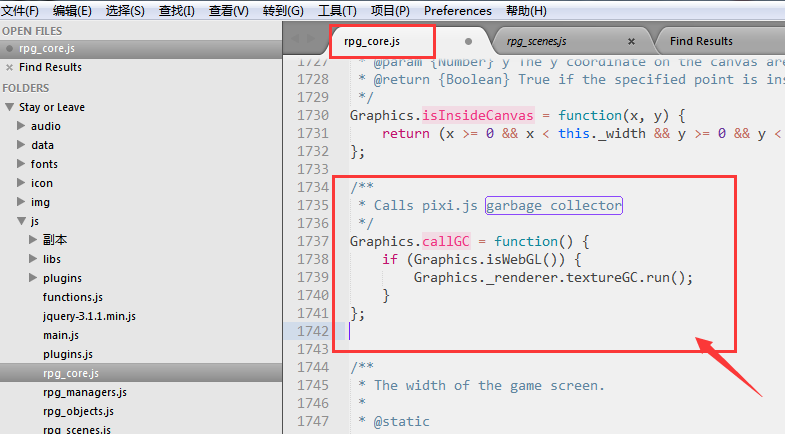Viewport: 785px width, 434px height.
Task: Click the isInsideCanvas identifier
Action: [x=478, y=116]
